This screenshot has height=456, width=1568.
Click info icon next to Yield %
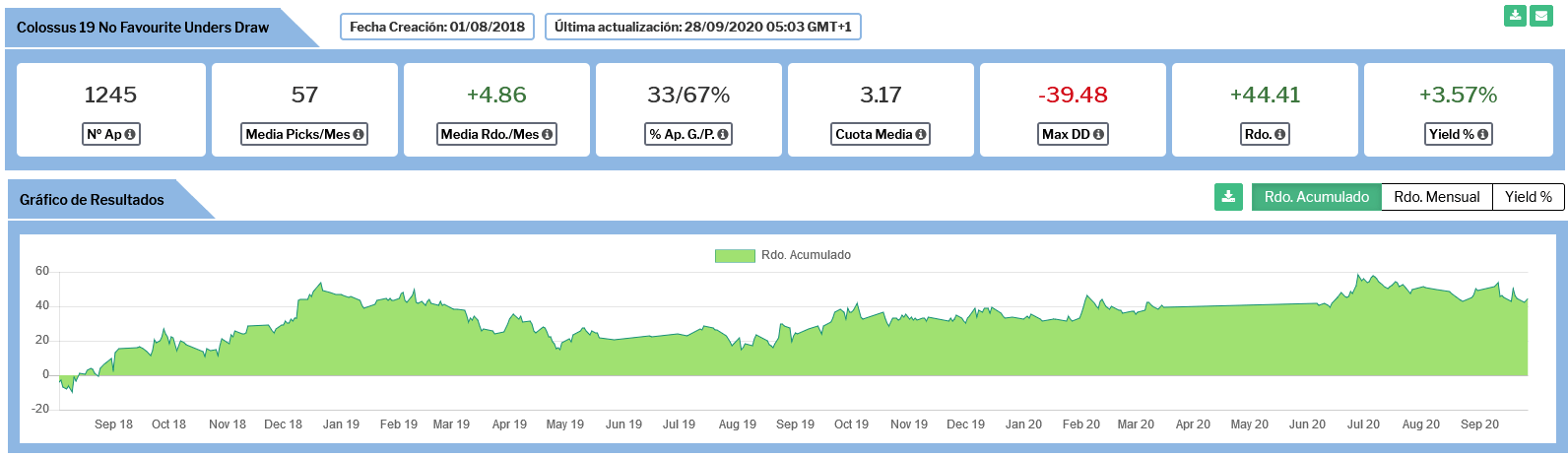click(1483, 134)
